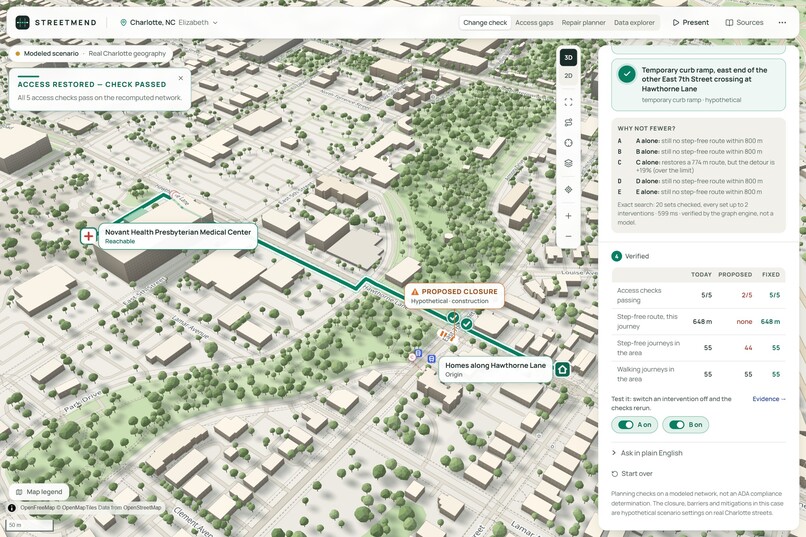Open the map layers icon
The image size is (806, 537).
568,163
